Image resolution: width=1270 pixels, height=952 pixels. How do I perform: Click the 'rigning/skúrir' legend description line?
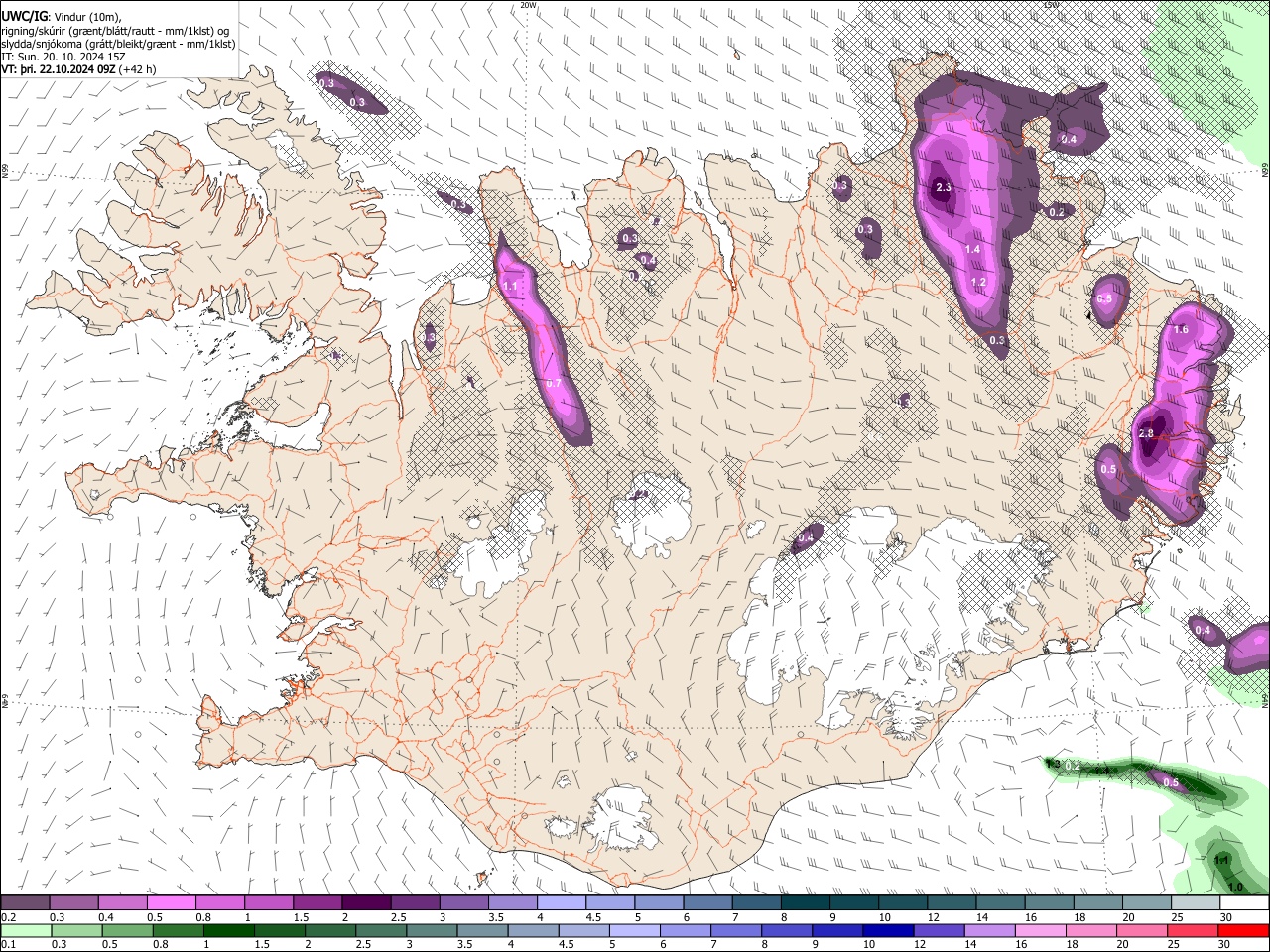115,31
